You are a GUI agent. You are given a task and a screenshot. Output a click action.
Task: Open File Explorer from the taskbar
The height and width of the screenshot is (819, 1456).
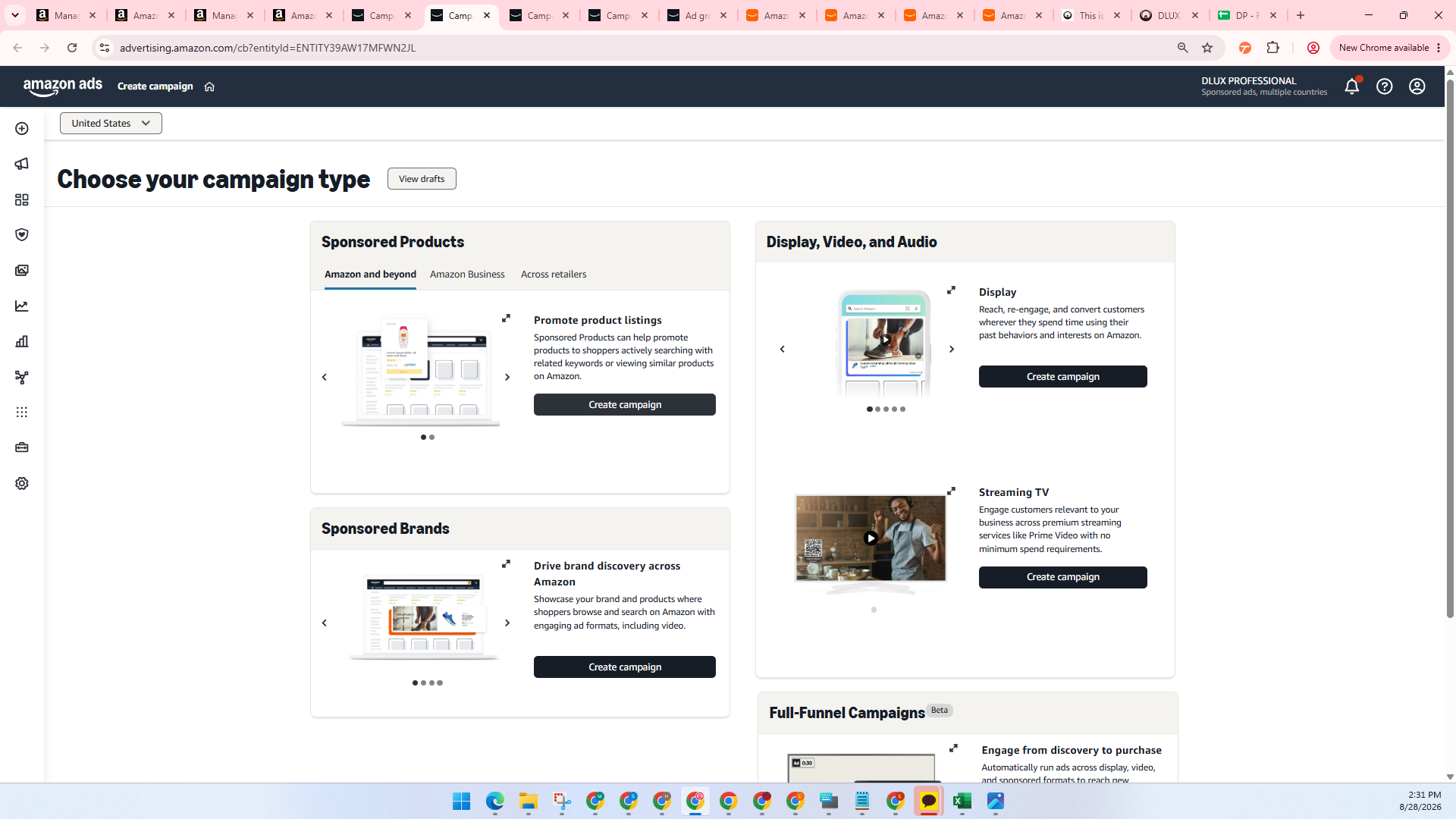(x=529, y=802)
